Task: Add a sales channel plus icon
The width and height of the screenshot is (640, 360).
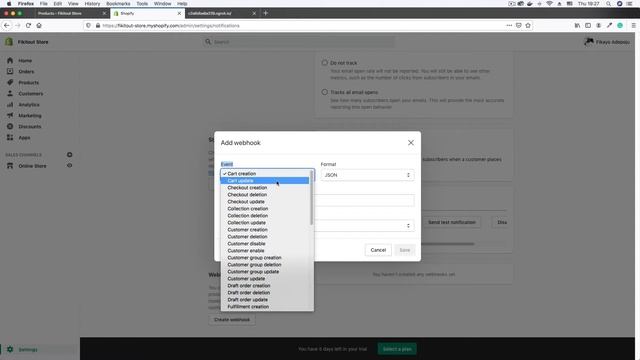Action: [x=69, y=155]
